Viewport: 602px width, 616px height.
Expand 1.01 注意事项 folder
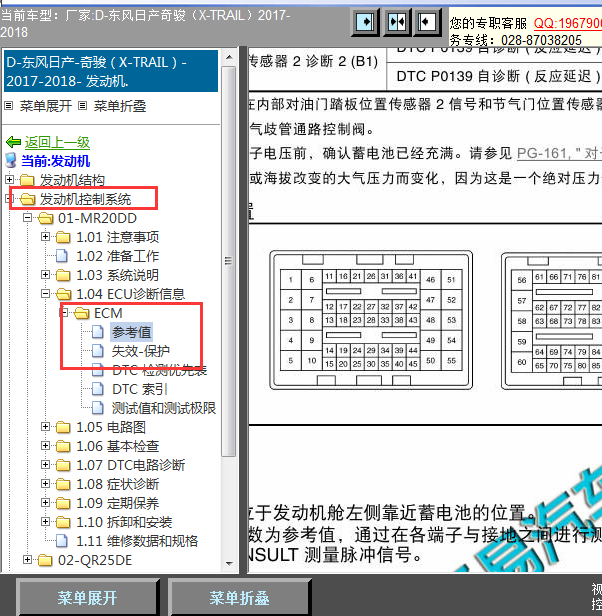point(46,236)
